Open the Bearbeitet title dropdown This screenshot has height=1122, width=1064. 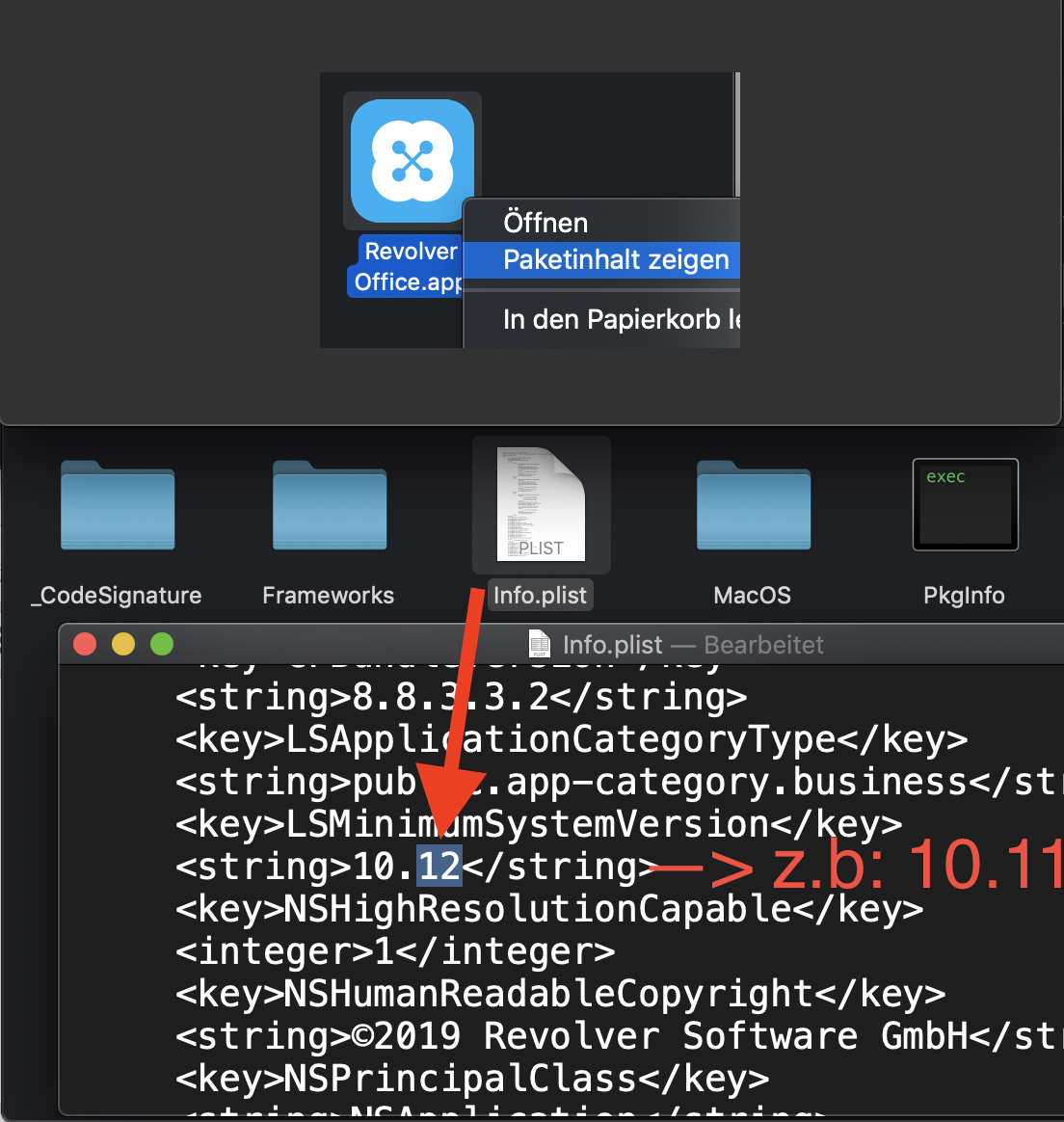point(763,645)
